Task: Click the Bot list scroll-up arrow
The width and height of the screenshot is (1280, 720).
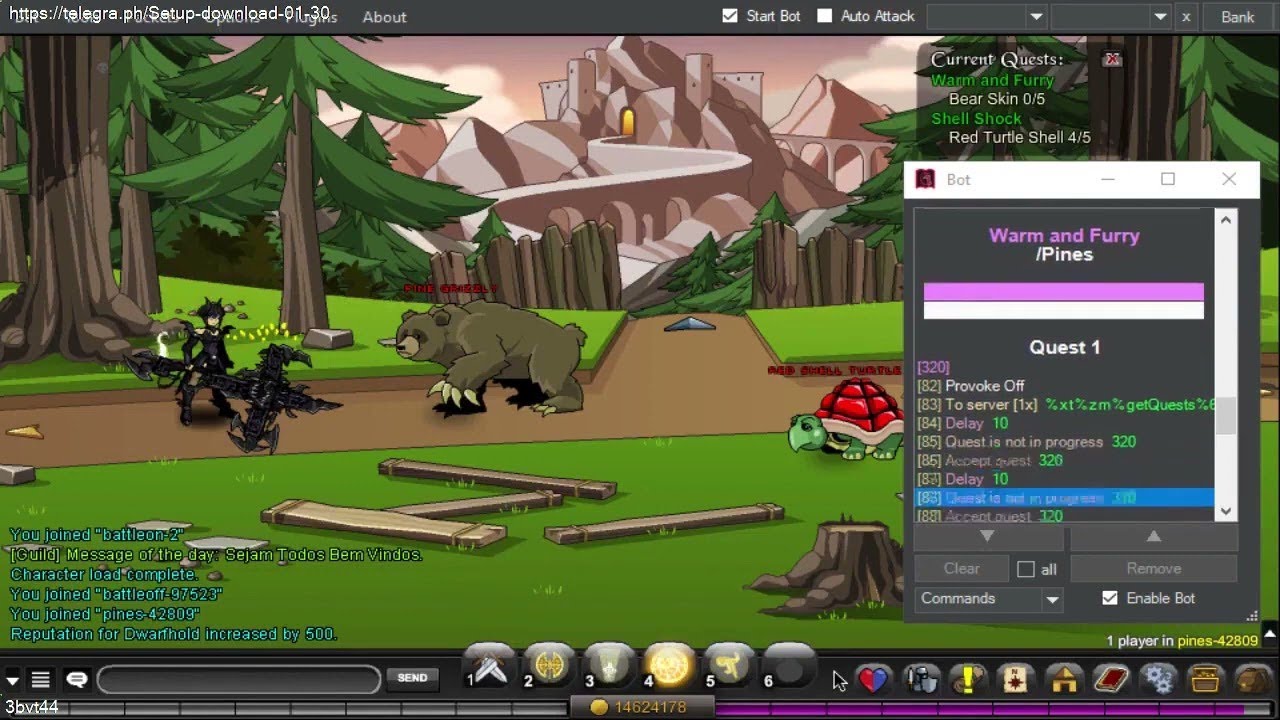Action: (1226, 221)
